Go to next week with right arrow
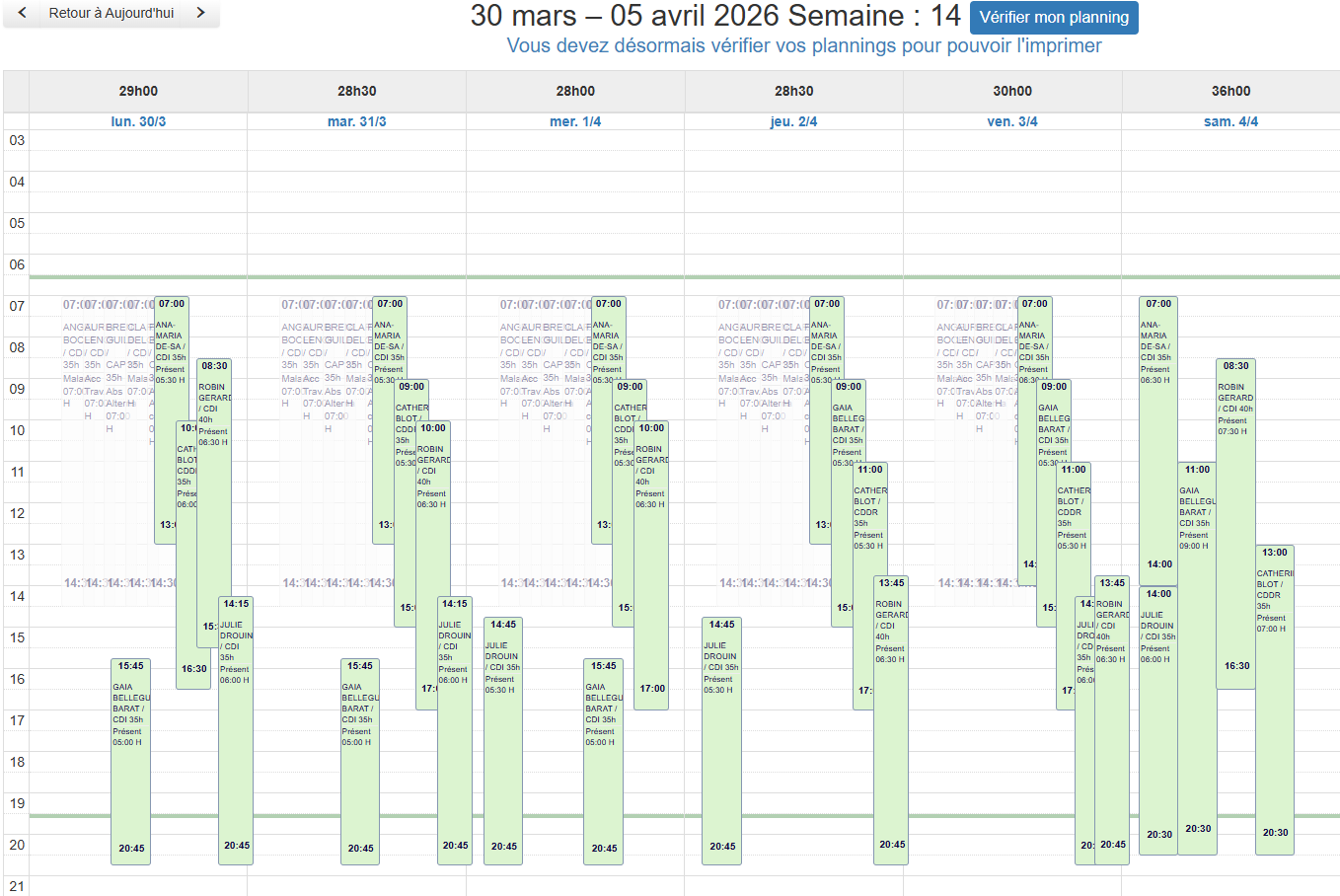 point(200,13)
